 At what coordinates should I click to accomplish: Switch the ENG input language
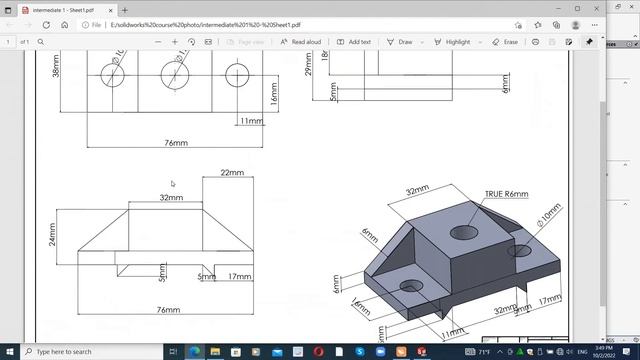(582, 351)
